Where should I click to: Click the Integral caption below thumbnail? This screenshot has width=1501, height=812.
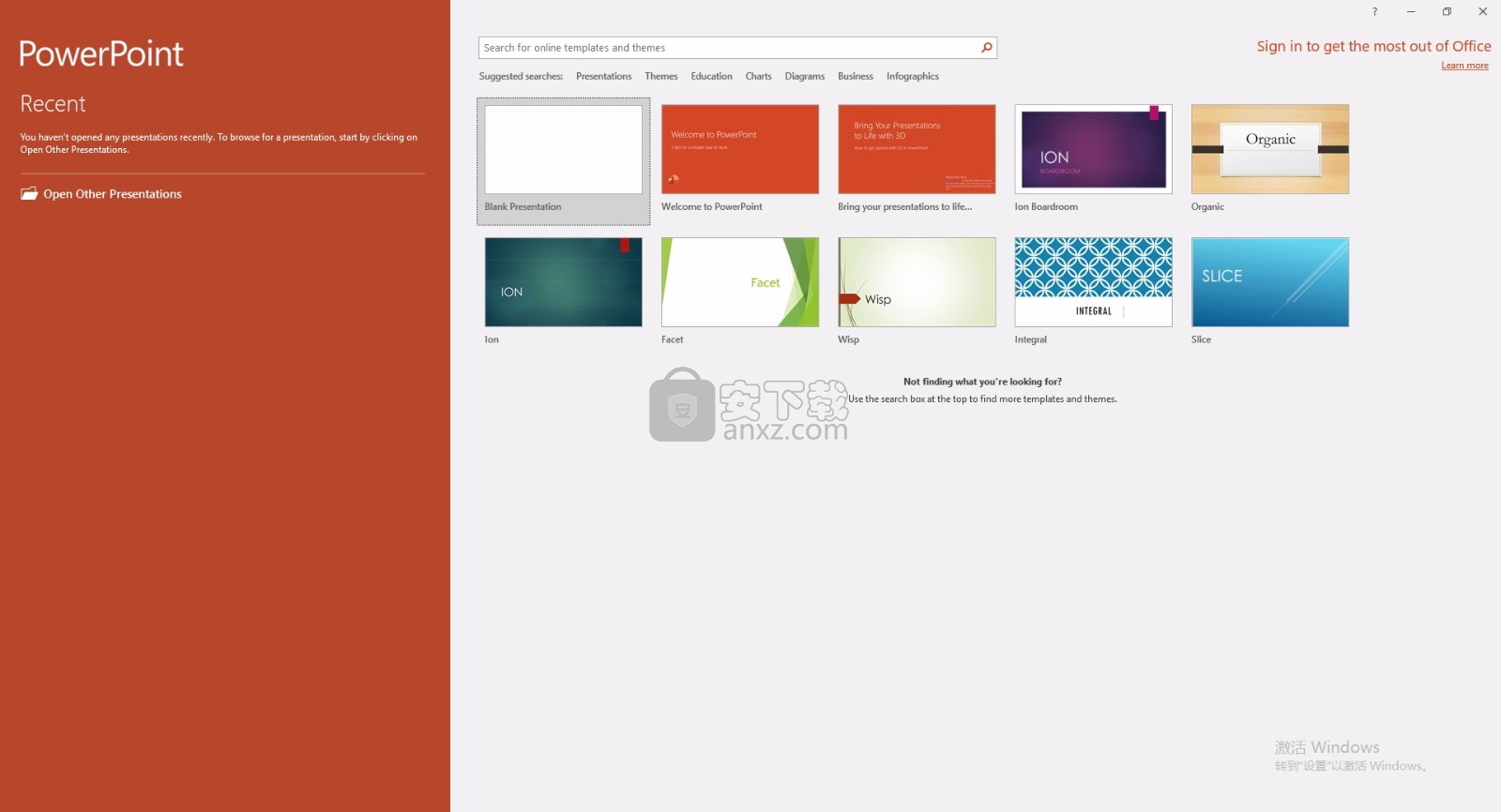click(1030, 339)
